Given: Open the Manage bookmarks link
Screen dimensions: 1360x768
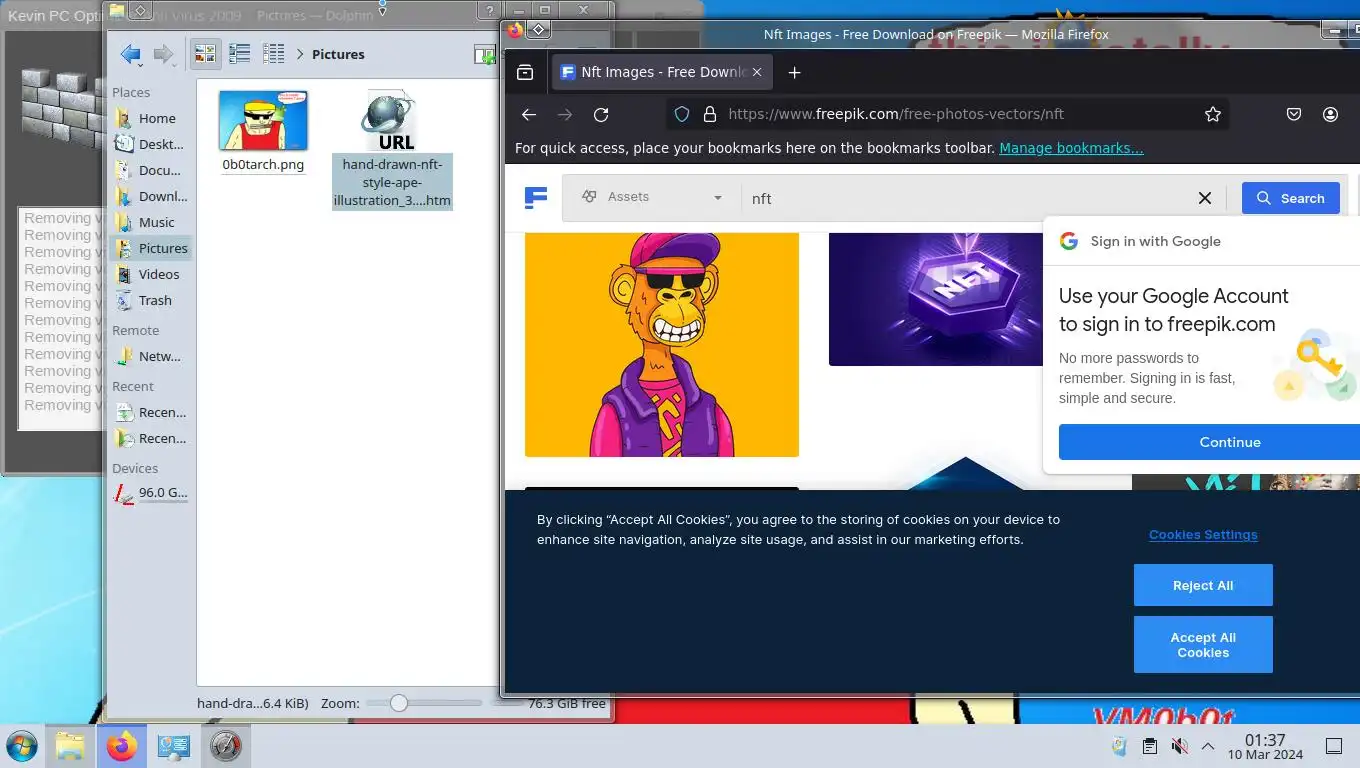Looking at the screenshot, I should point(1071,148).
